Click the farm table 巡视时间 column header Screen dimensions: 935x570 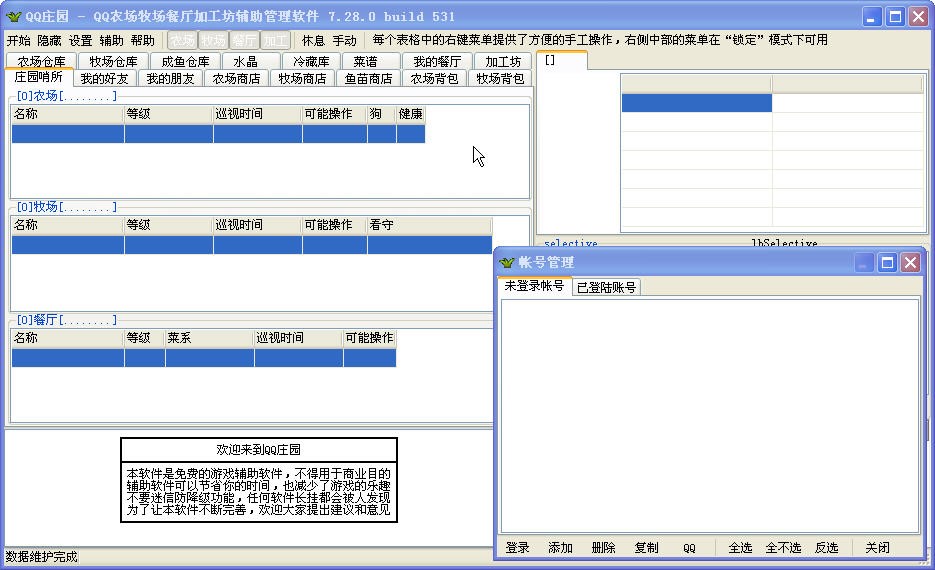(258, 114)
